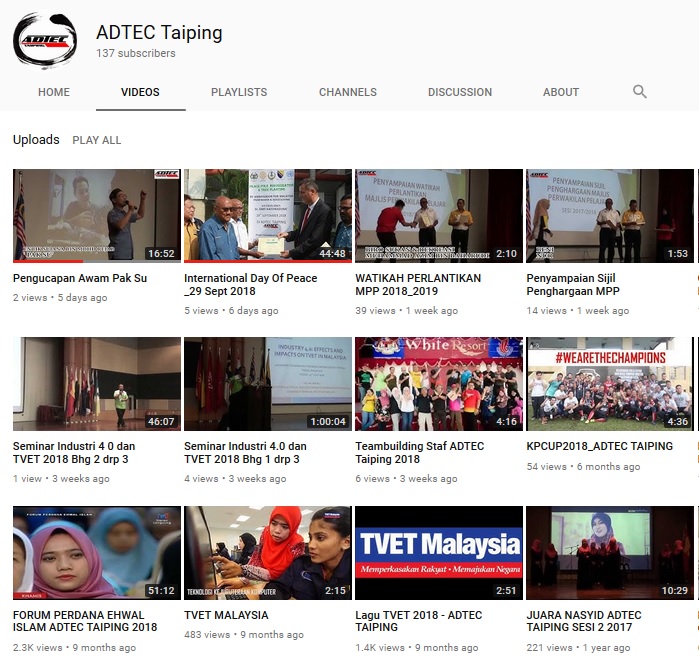The height and width of the screenshot is (657, 699).
Task: Open Penyampaian Sijil Penghargaan MPP thumbnail
Action: (x=610, y=216)
